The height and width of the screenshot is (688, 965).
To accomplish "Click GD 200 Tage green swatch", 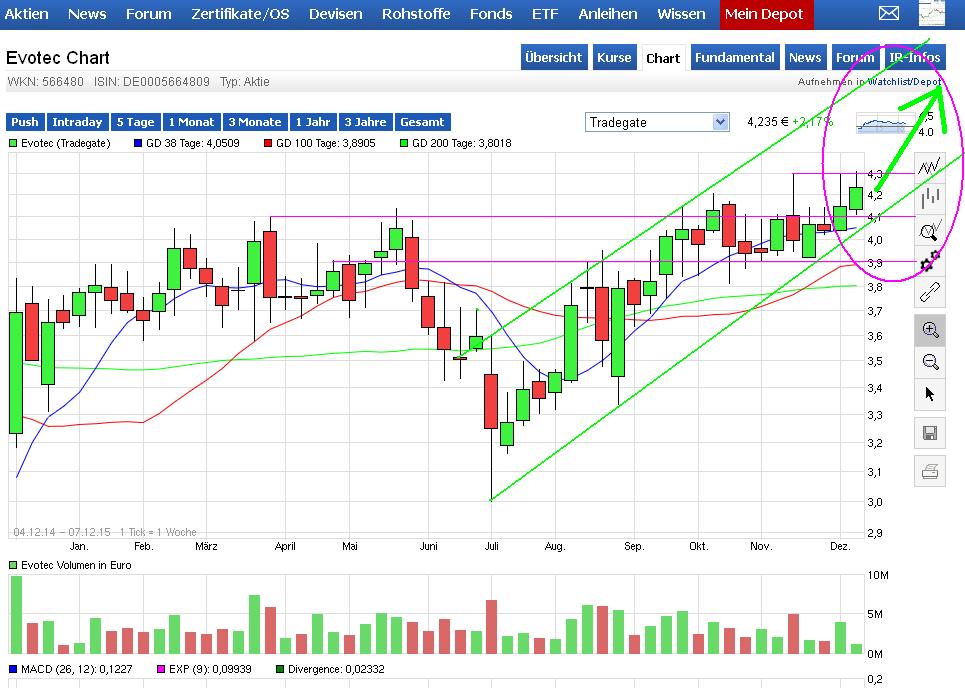I will [404, 143].
